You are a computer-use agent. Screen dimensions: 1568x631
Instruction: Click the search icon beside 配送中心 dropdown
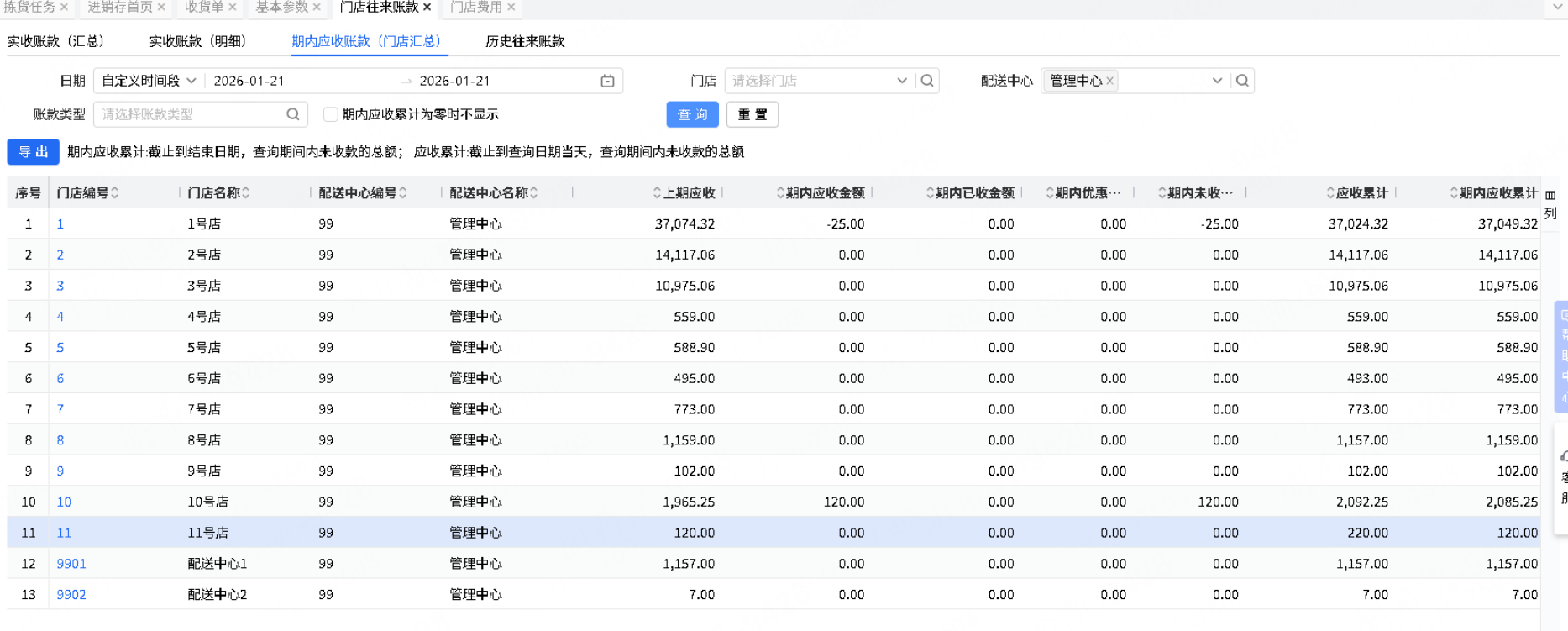(1242, 81)
